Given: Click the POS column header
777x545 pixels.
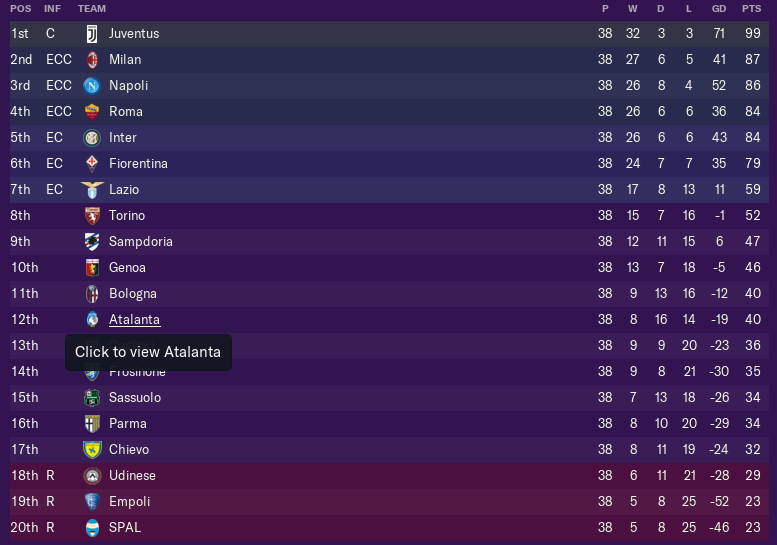Looking at the screenshot, I should pos(21,9).
